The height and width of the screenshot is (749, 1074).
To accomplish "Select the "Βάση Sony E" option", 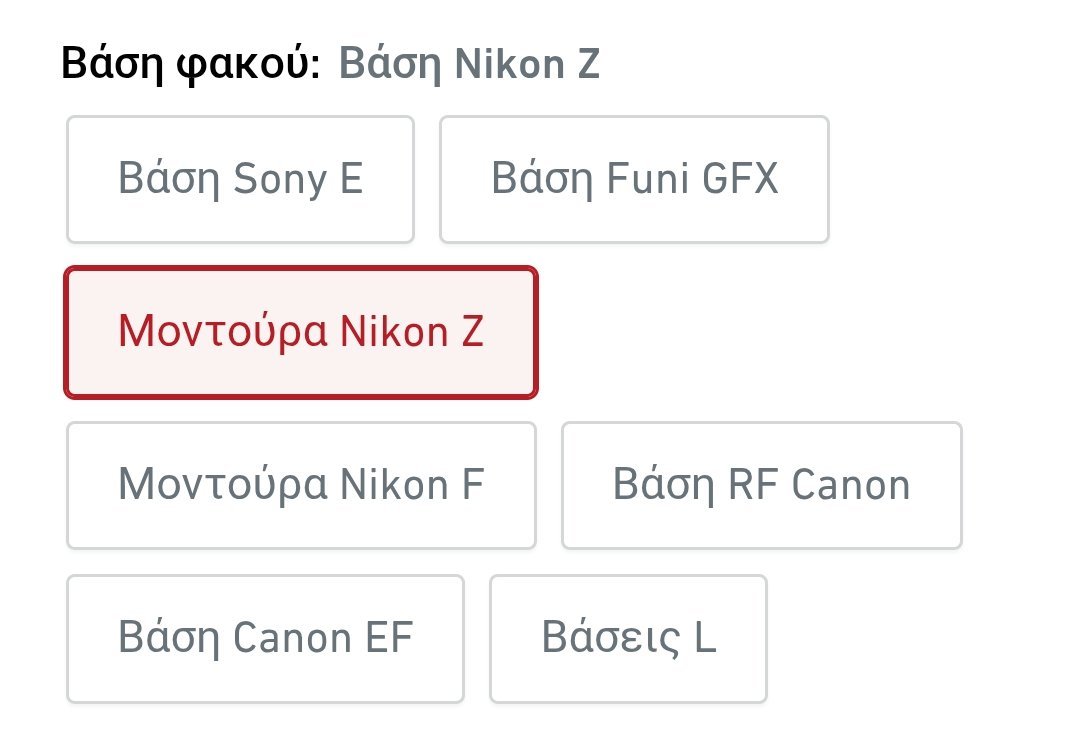I will pyautogui.click(x=240, y=179).
